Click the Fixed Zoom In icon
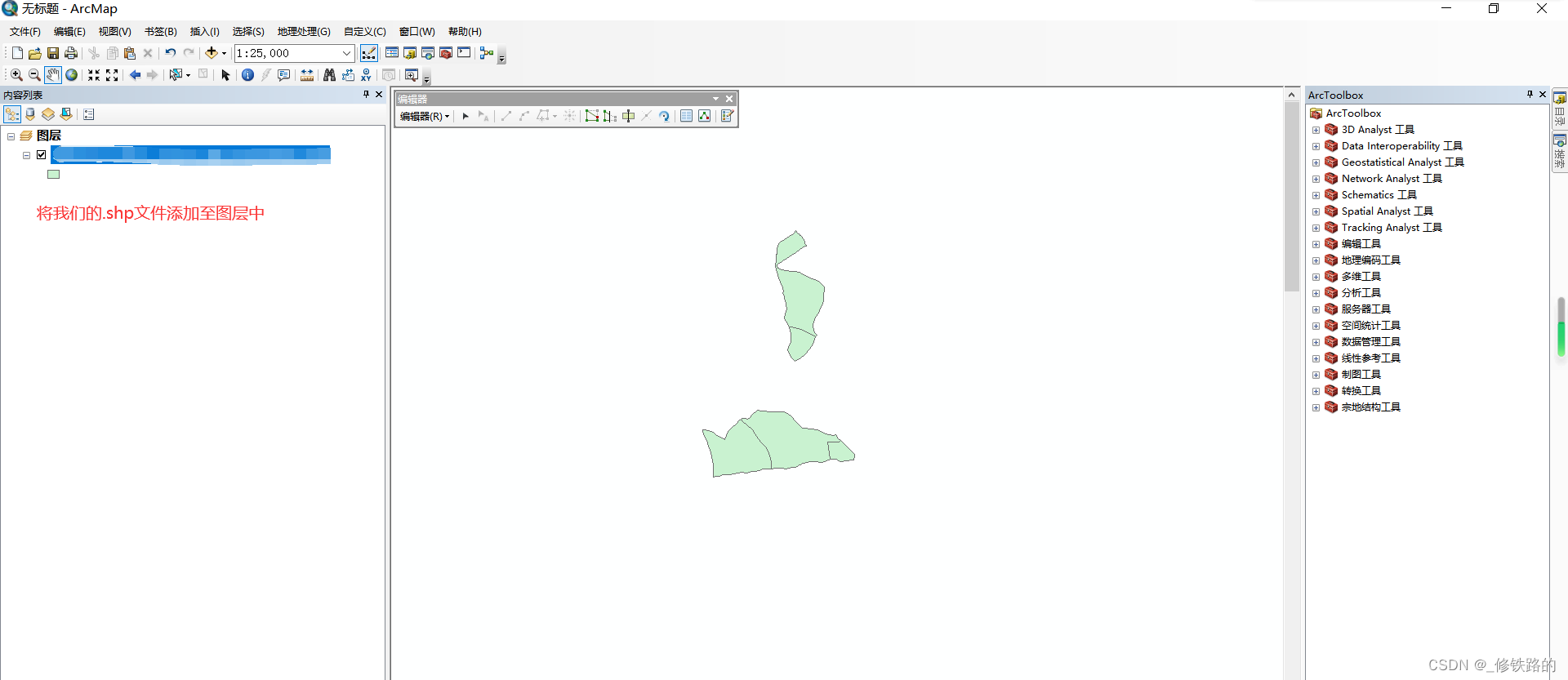The image size is (1568, 680). (94, 75)
